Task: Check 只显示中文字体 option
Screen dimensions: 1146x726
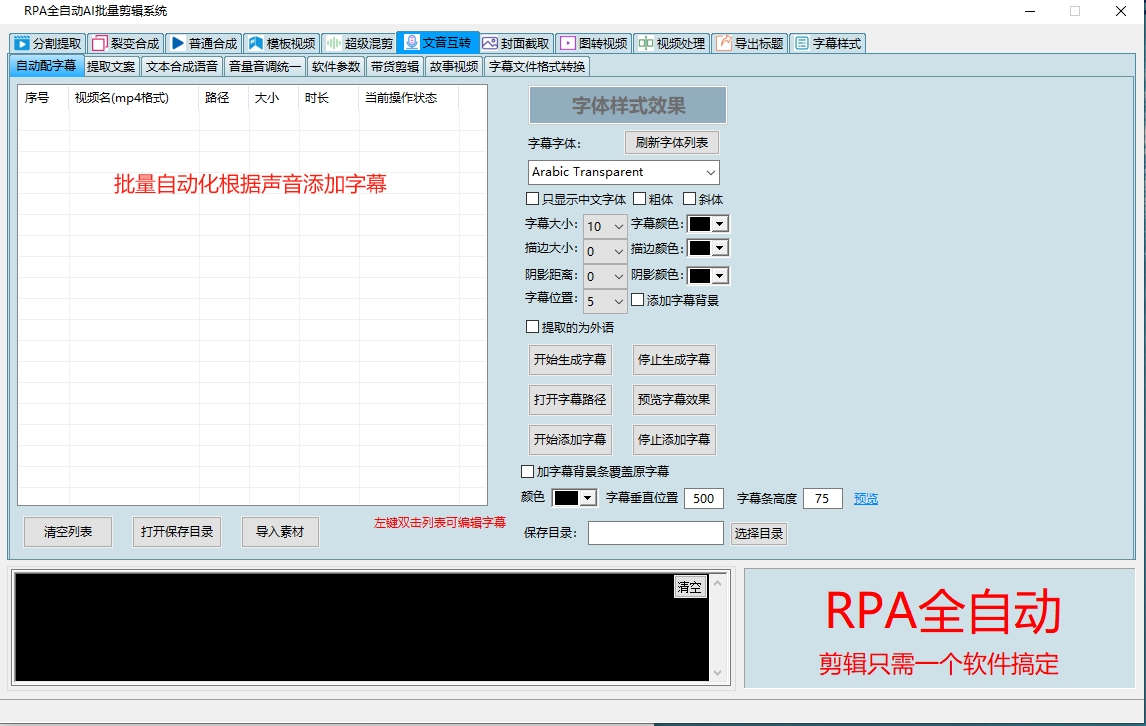Action: [x=531, y=198]
